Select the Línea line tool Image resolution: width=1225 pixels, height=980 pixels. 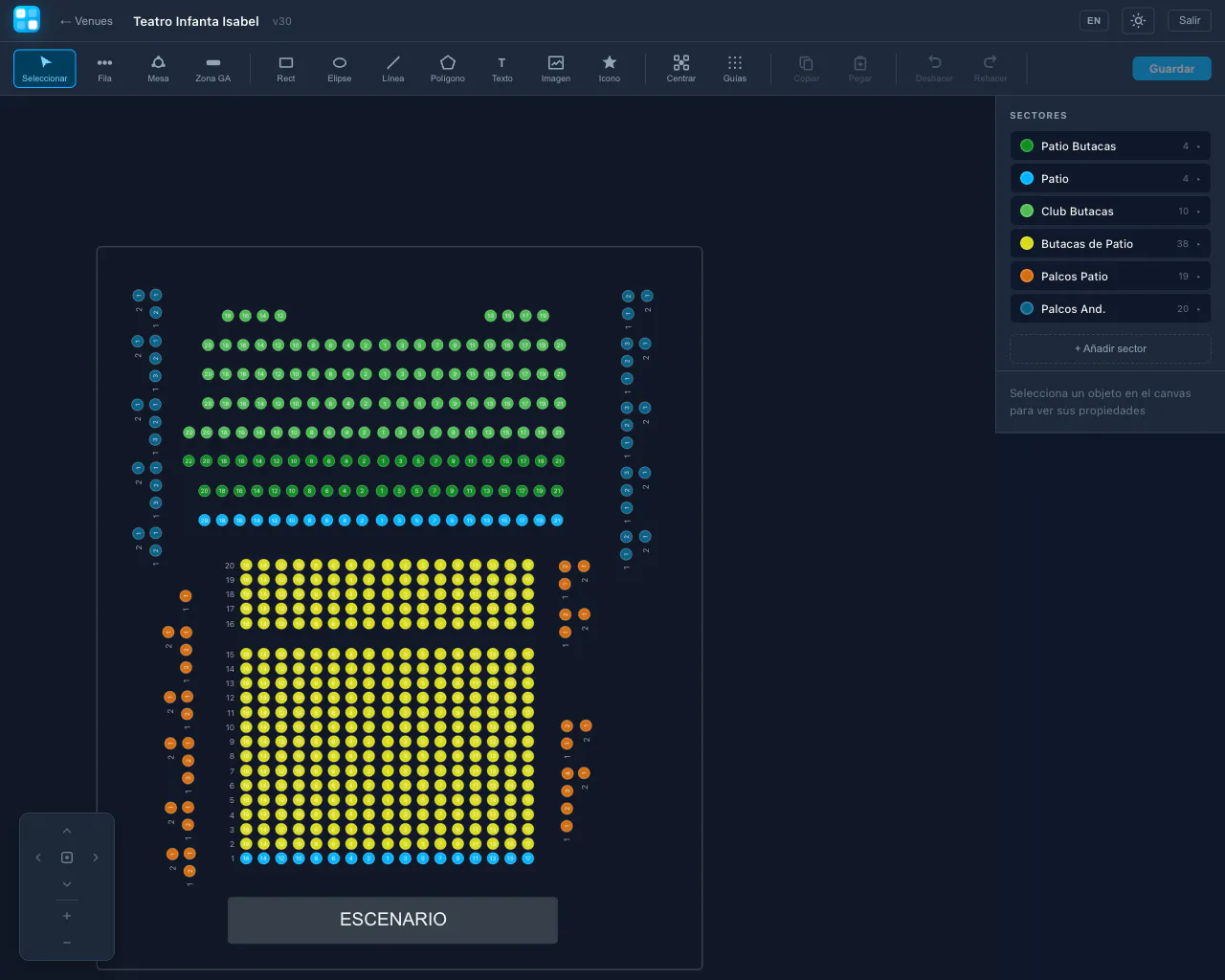coord(393,69)
